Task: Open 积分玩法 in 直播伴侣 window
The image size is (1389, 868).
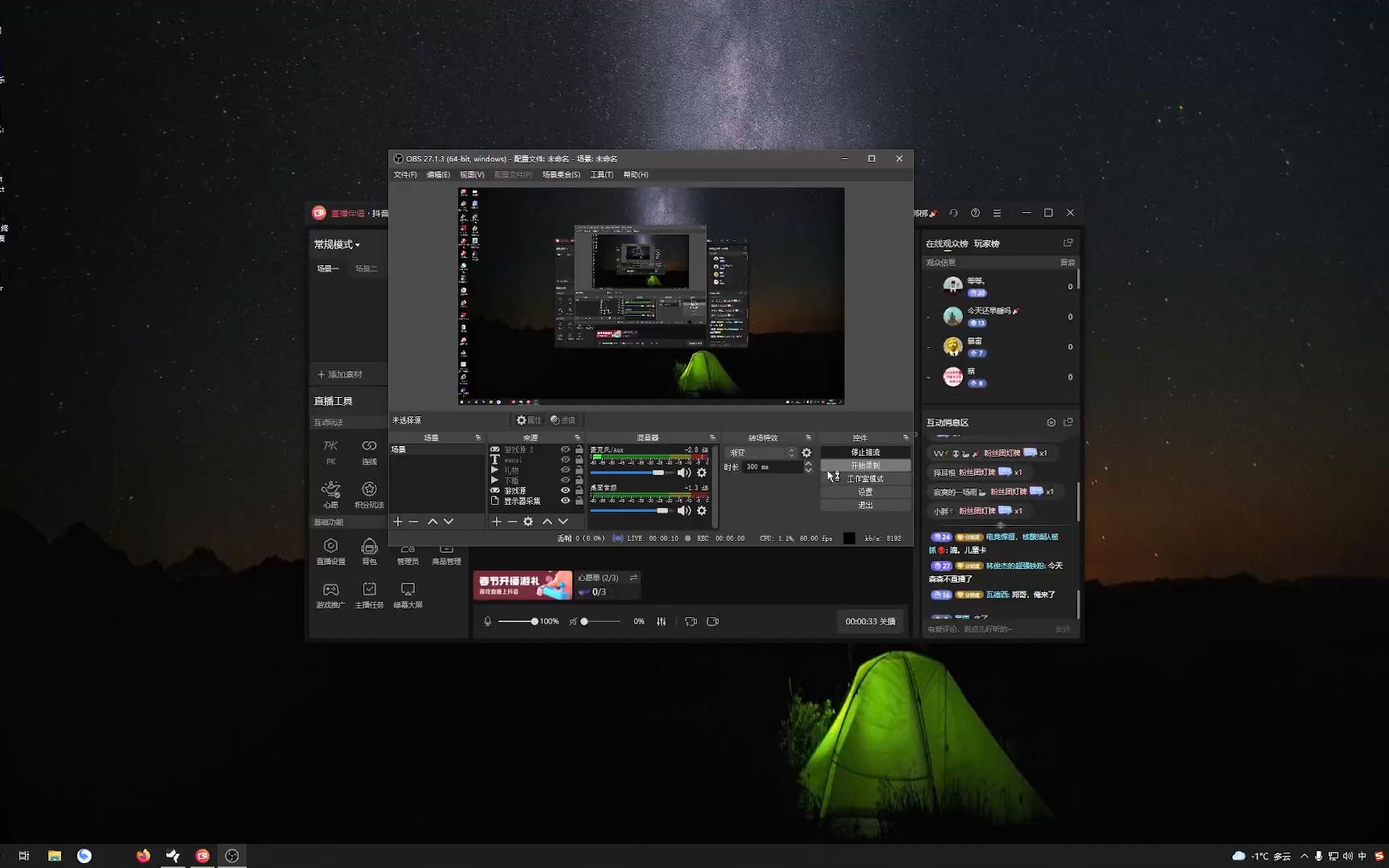Action: (x=369, y=494)
